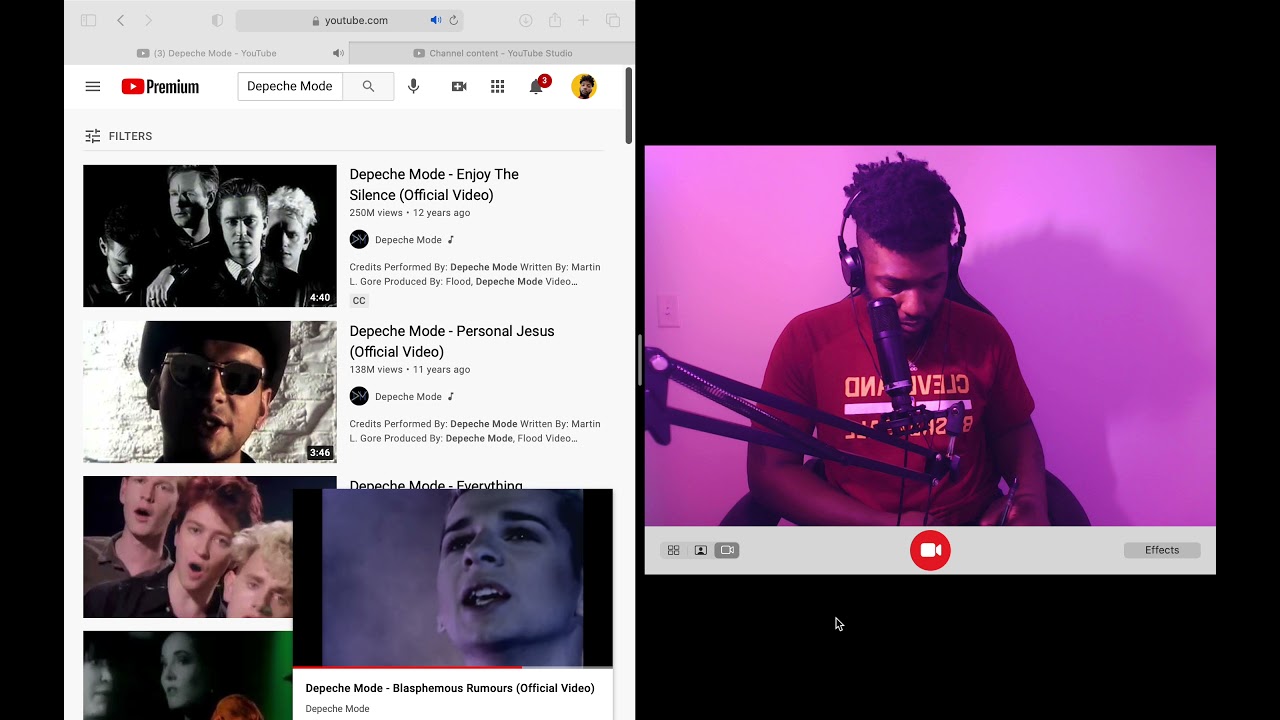Start voice search with the microphone
The image size is (1280, 720).
[414, 87]
